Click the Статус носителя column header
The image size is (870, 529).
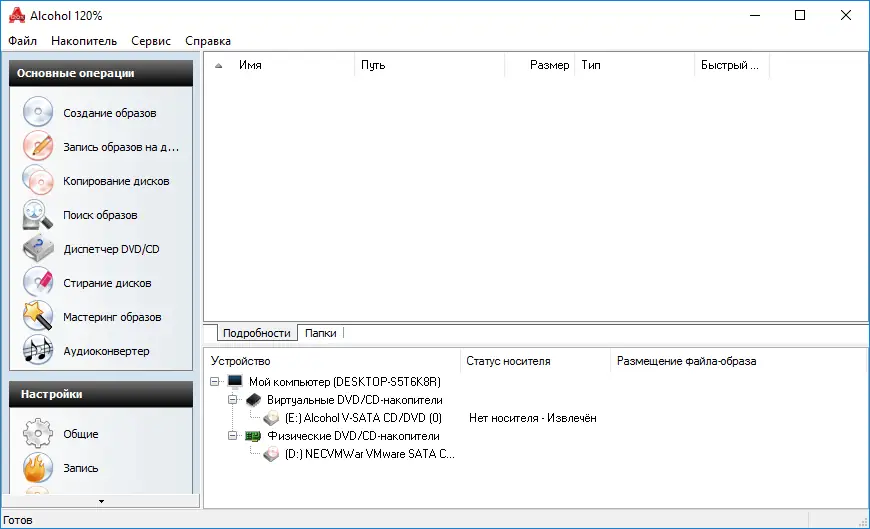point(535,361)
